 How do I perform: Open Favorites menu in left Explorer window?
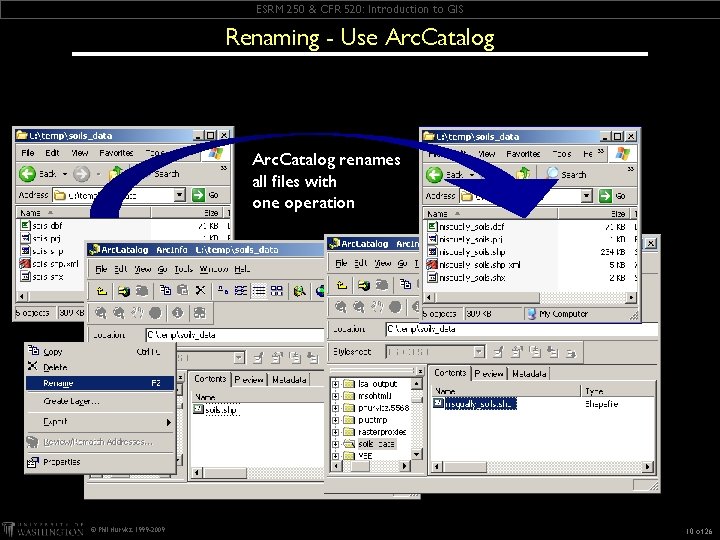(x=116, y=153)
